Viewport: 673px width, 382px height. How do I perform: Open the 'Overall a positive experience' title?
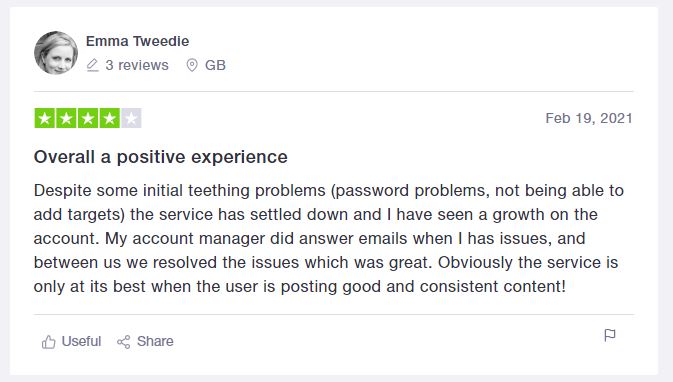161,157
